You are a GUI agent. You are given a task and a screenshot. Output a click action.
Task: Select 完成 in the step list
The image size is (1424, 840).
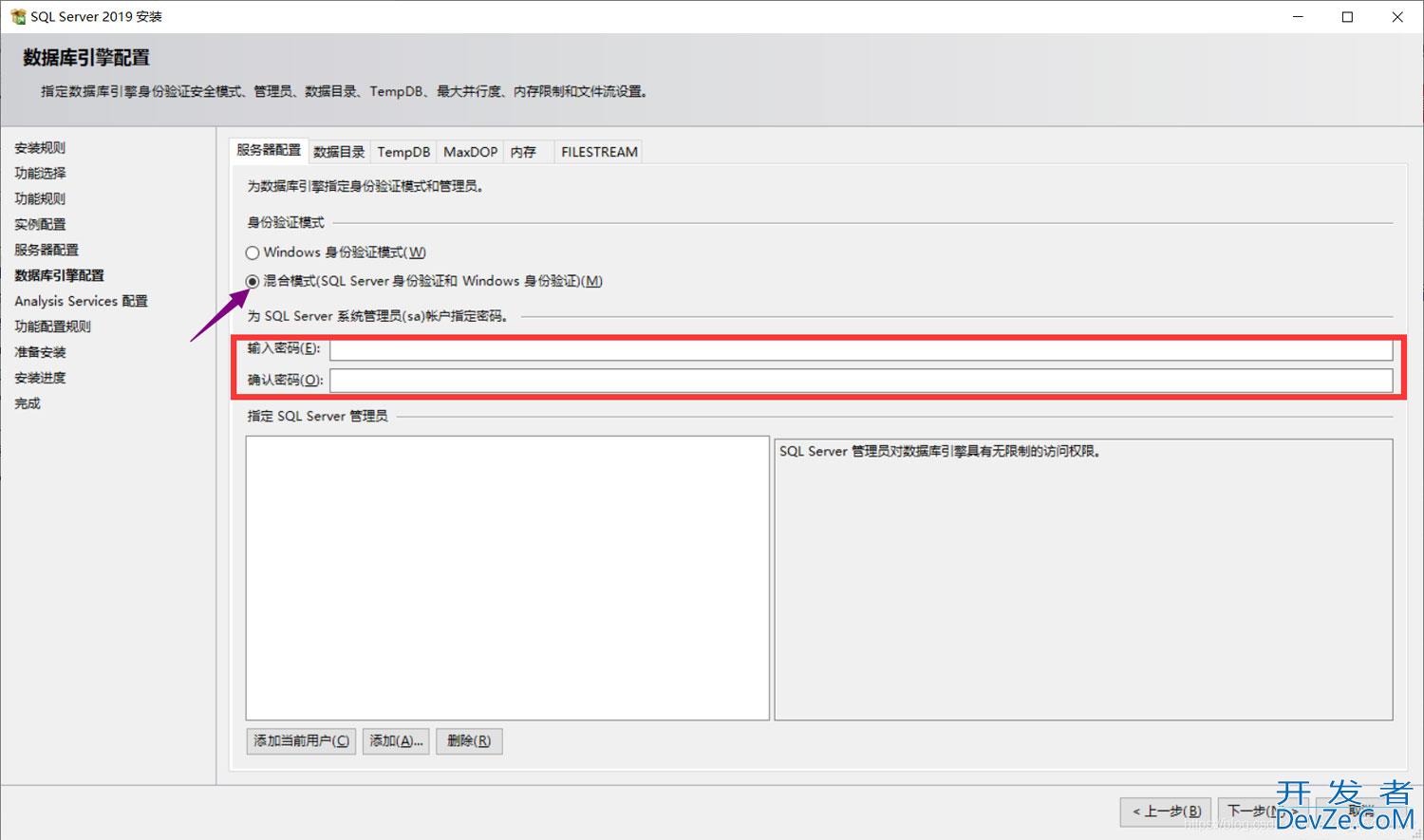[28, 404]
